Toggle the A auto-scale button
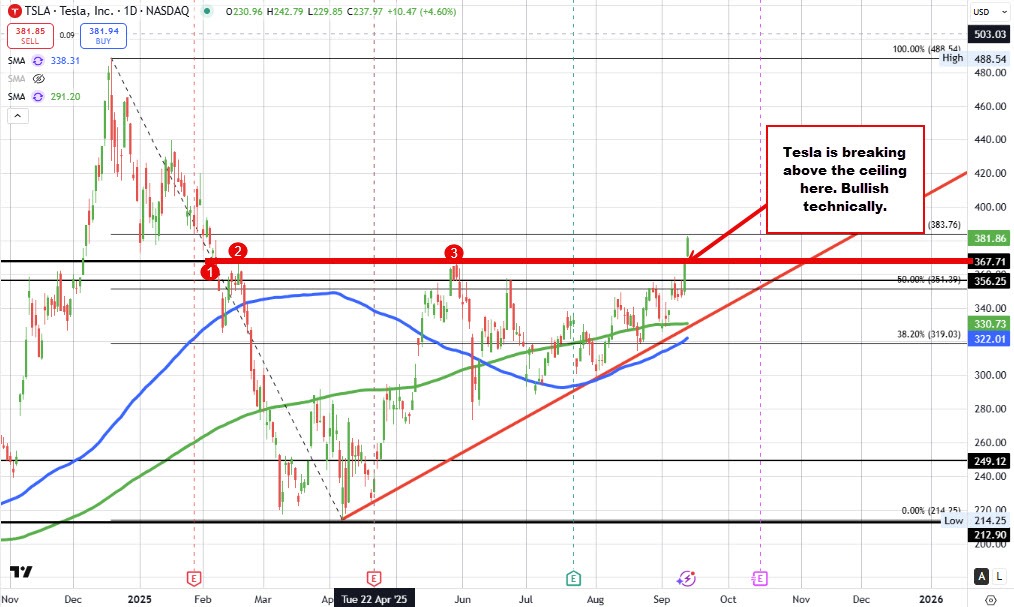Viewport: 1014px width, 607px height. coord(982,577)
